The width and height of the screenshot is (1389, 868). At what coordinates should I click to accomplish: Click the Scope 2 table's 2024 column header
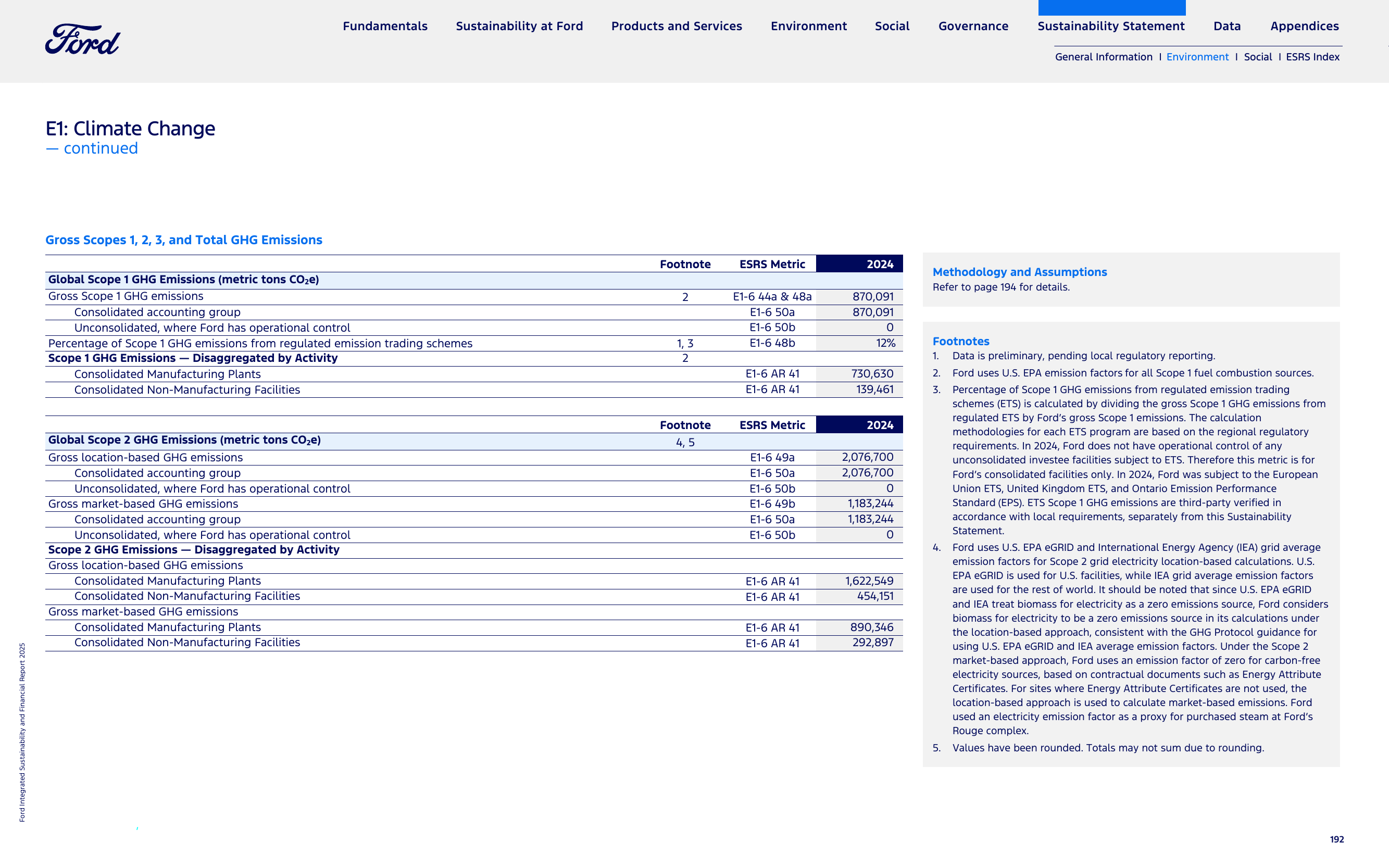pyautogui.click(x=859, y=425)
